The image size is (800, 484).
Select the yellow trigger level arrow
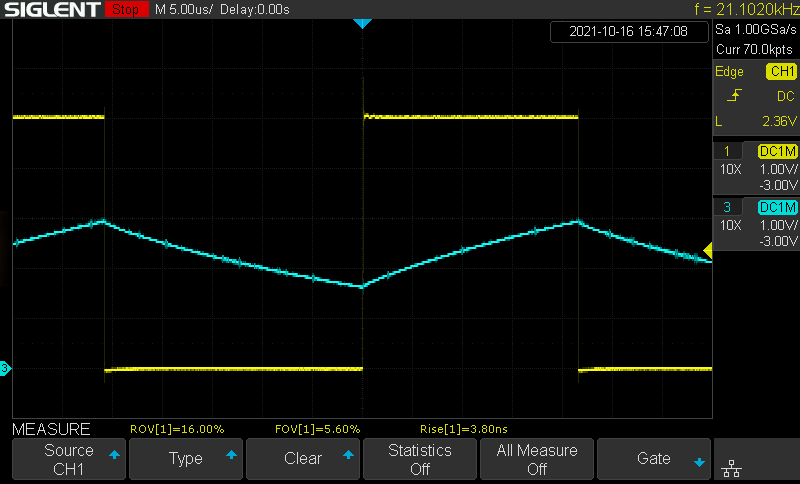coord(708,250)
